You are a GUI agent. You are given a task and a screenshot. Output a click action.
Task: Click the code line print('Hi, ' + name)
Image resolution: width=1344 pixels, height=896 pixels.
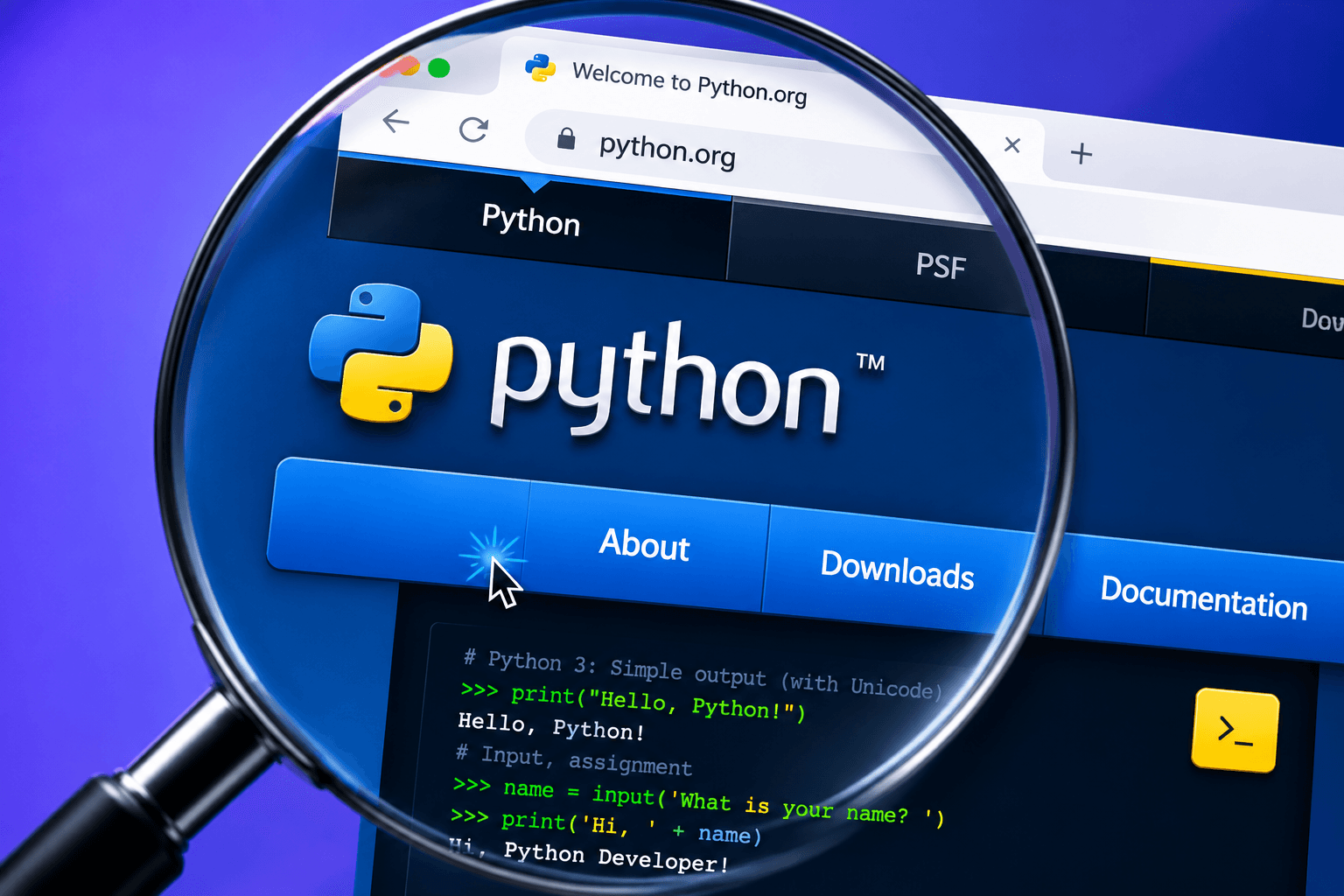point(606,826)
